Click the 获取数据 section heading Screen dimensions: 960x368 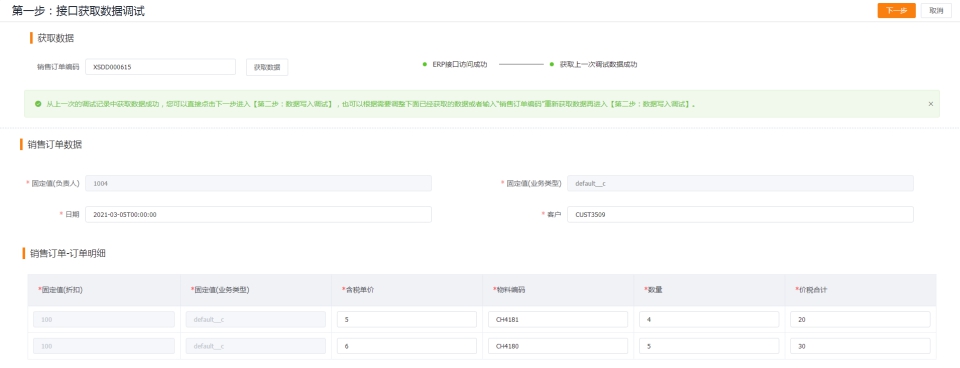tap(56, 38)
